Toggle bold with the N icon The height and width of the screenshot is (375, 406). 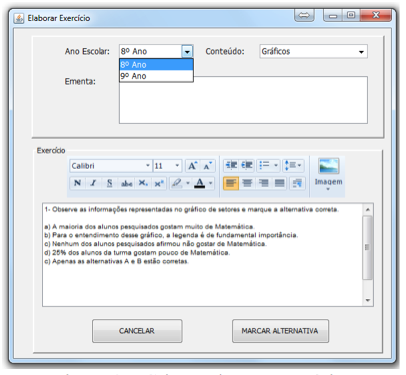coord(77,183)
